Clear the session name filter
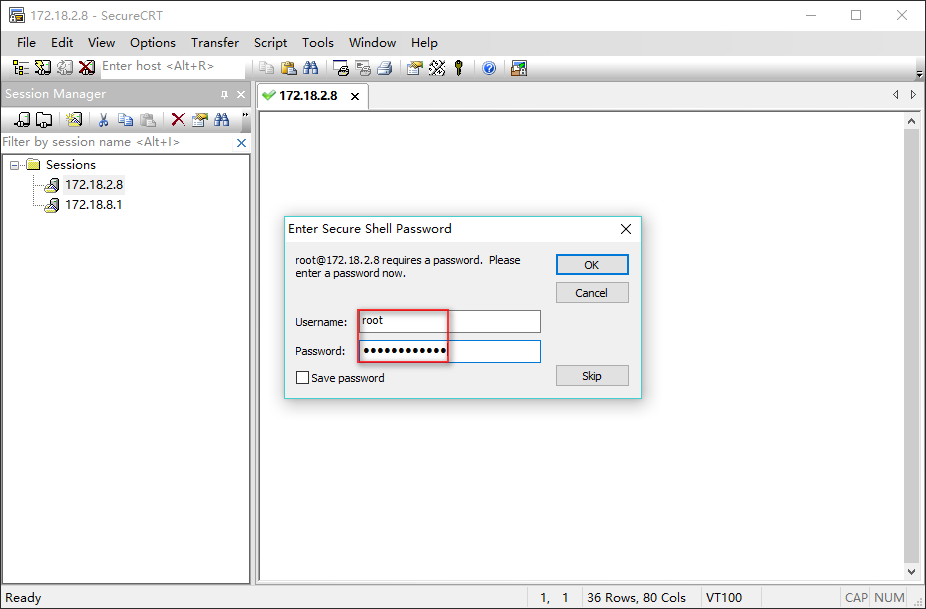Viewport: 926px width, 609px height. coord(241,143)
